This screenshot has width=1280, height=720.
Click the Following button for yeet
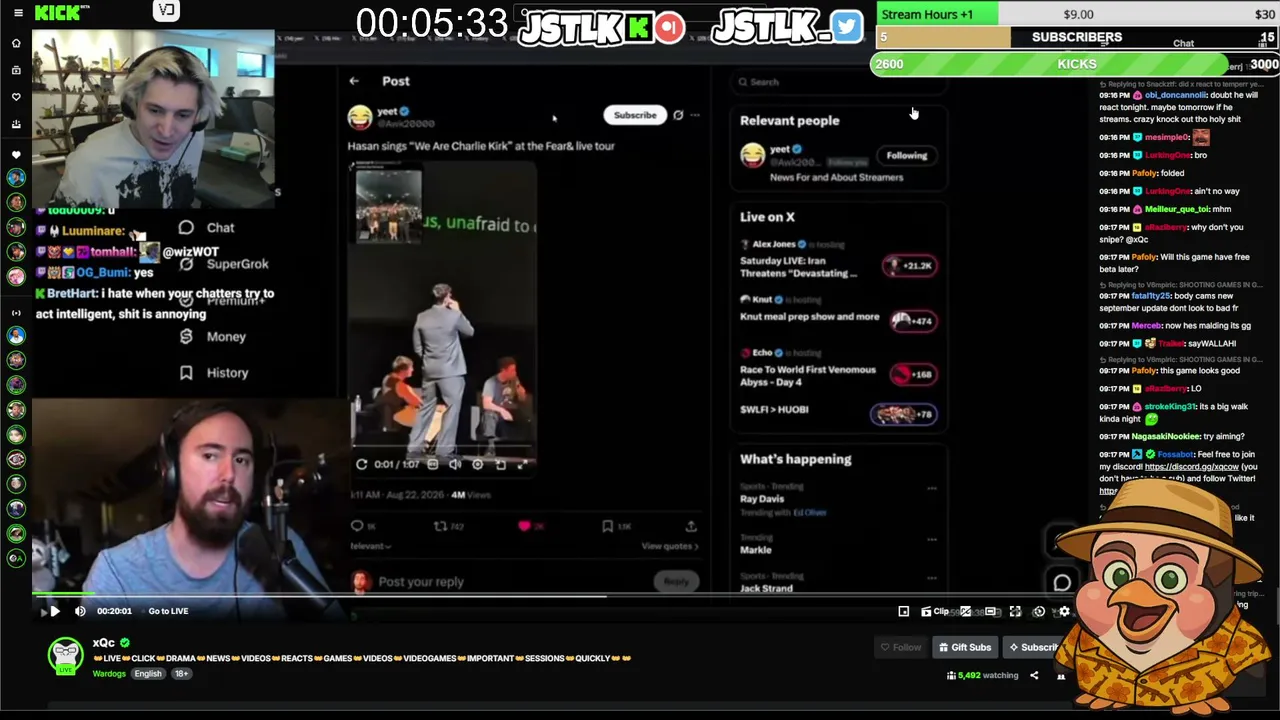click(x=907, y=156)
